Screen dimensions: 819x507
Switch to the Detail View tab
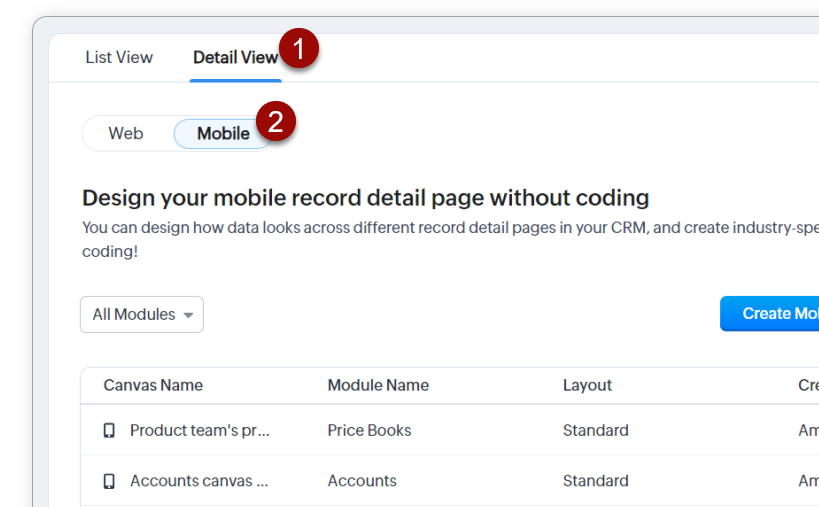(235, 57)
